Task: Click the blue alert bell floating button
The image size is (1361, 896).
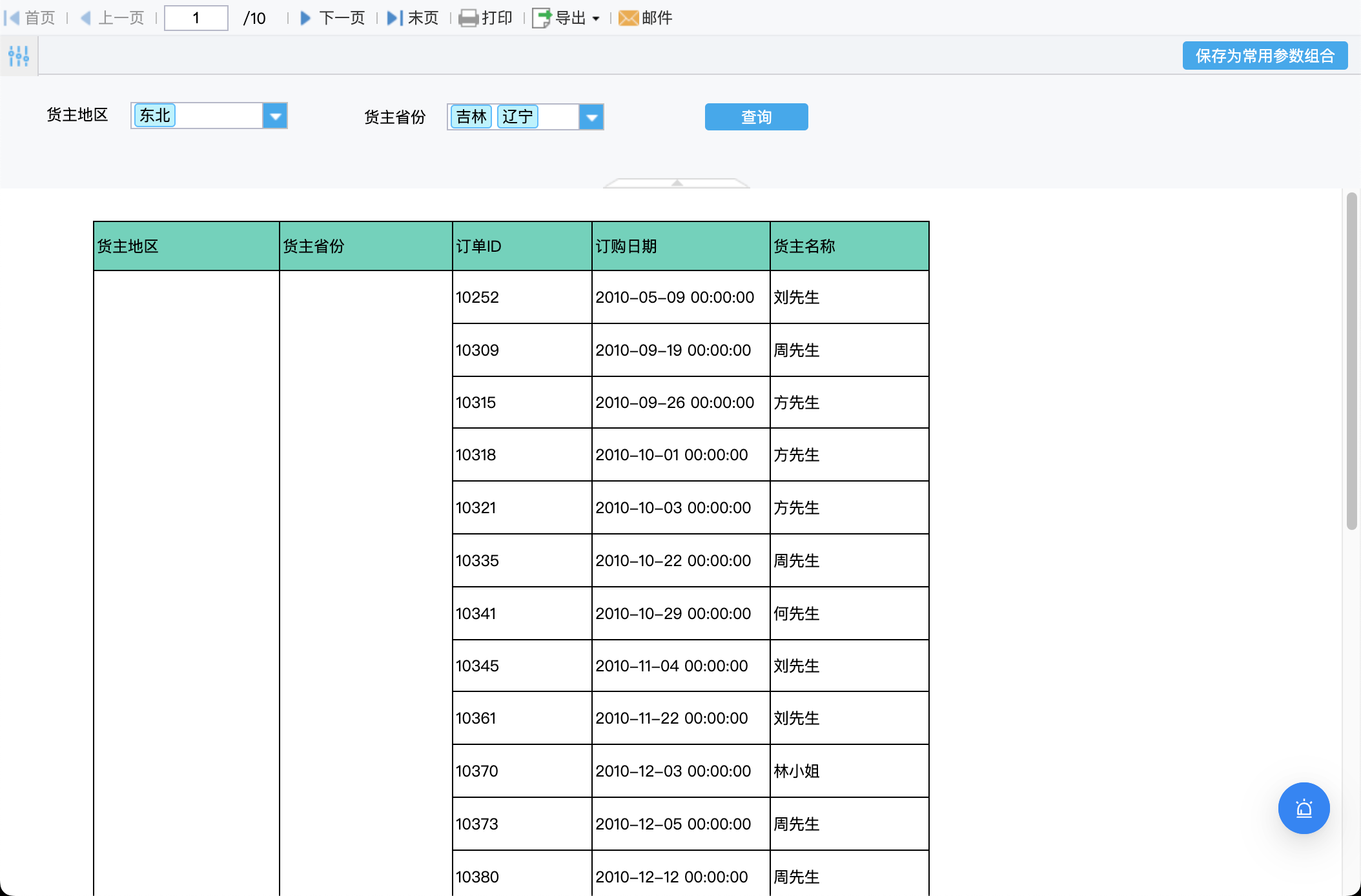Action: click(1304, 808)
